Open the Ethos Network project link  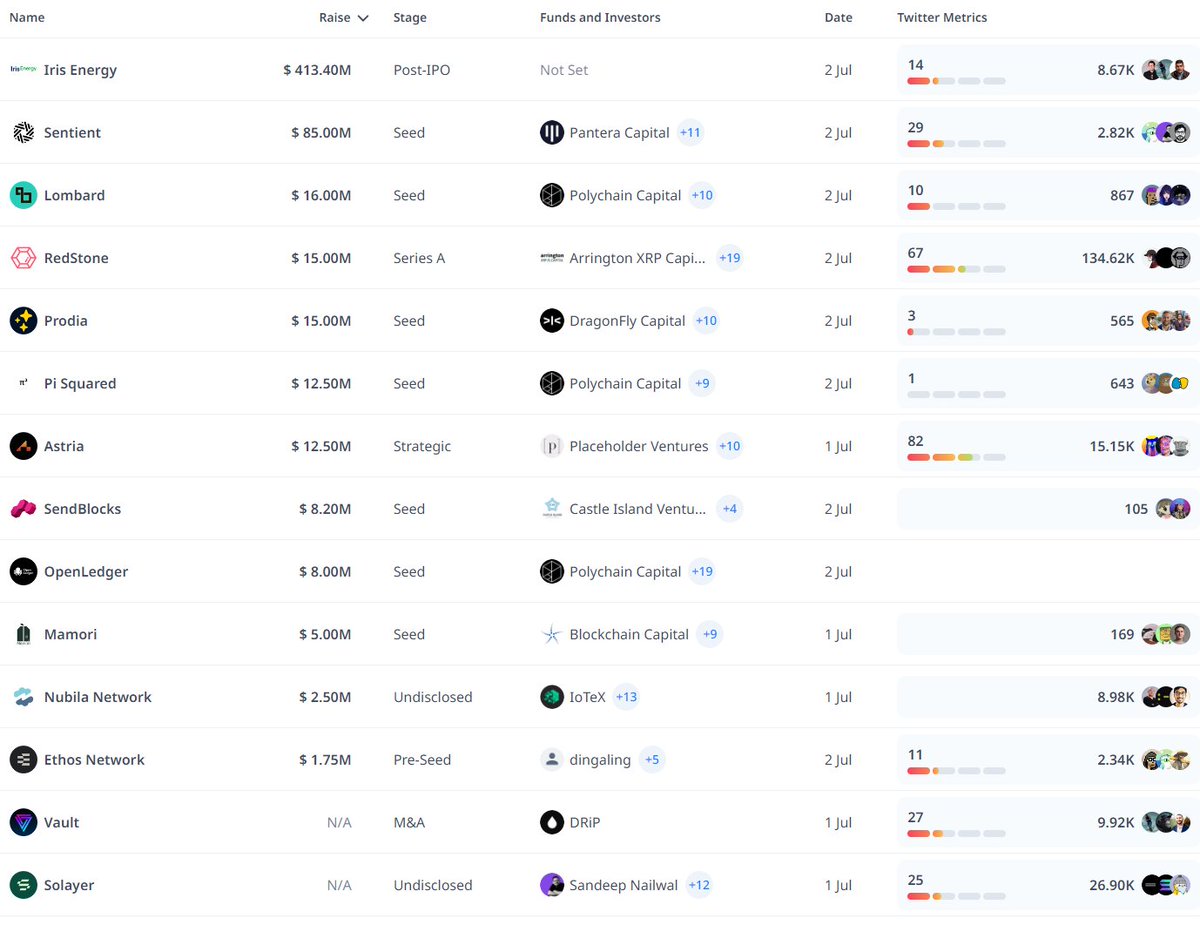click(94, 760)
